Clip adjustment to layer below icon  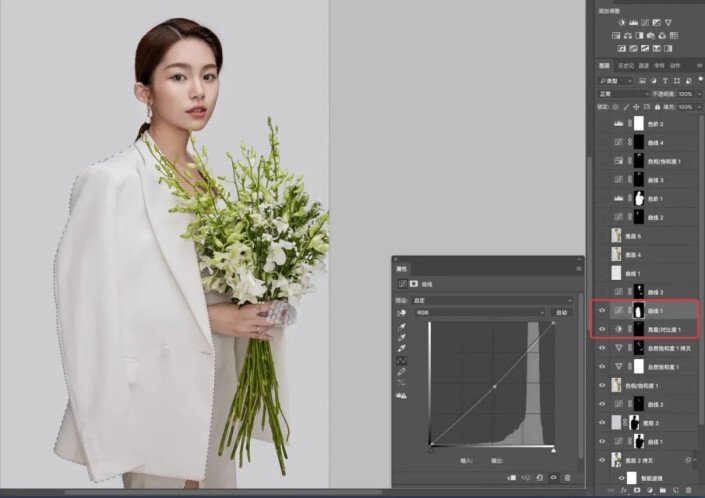click(x=512, y=478)
